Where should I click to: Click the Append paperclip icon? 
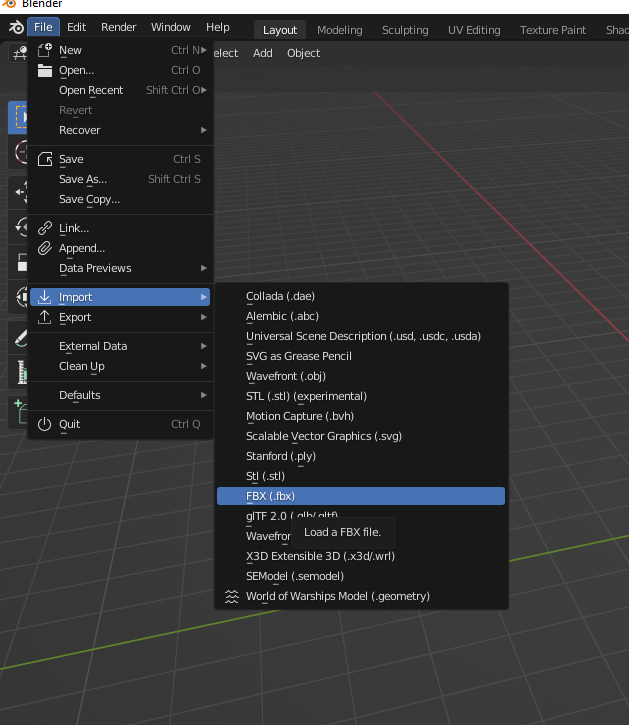(x=44, y=248)
